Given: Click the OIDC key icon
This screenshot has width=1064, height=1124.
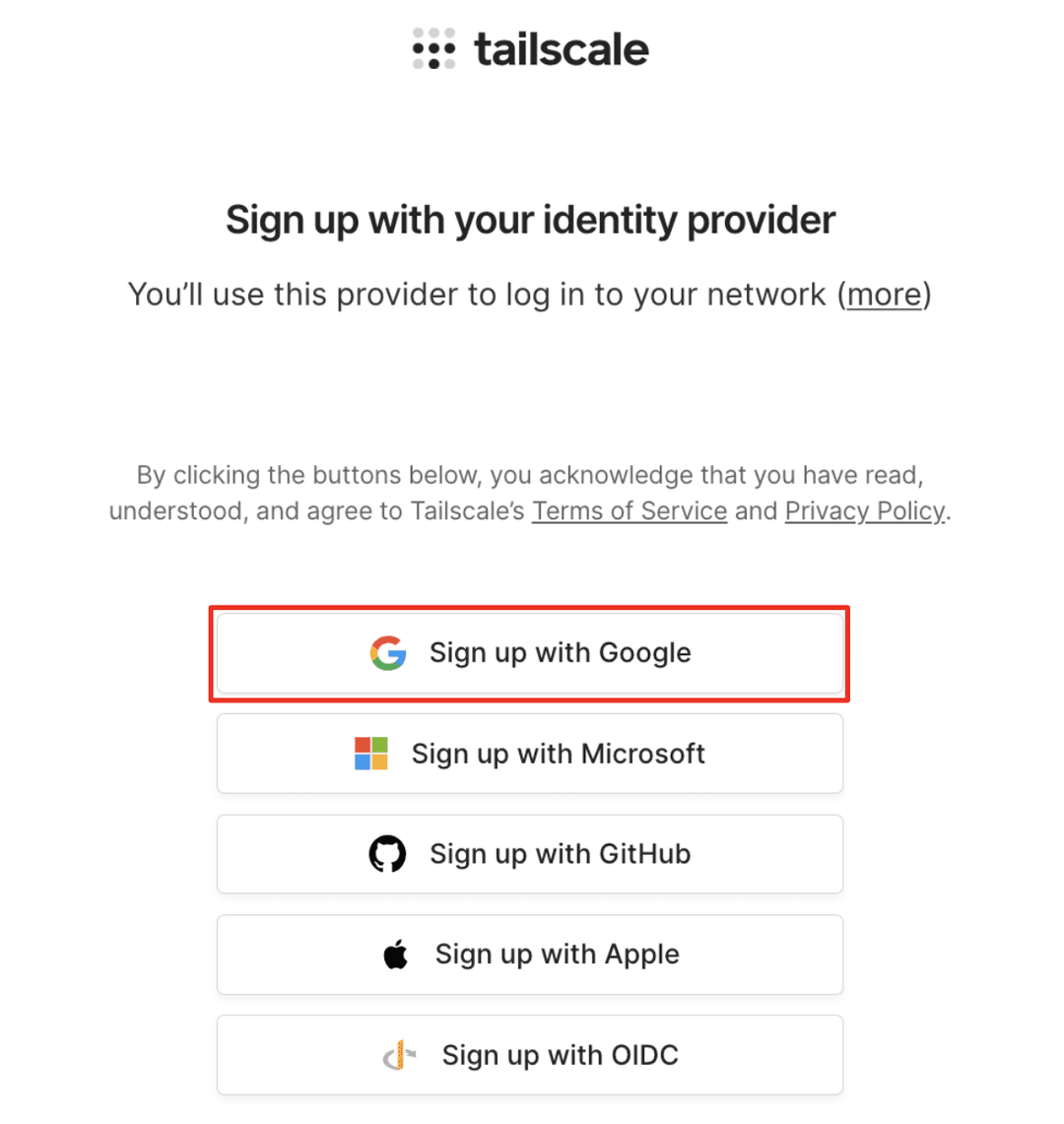Looking at the screenshot, I should 399,1054.
